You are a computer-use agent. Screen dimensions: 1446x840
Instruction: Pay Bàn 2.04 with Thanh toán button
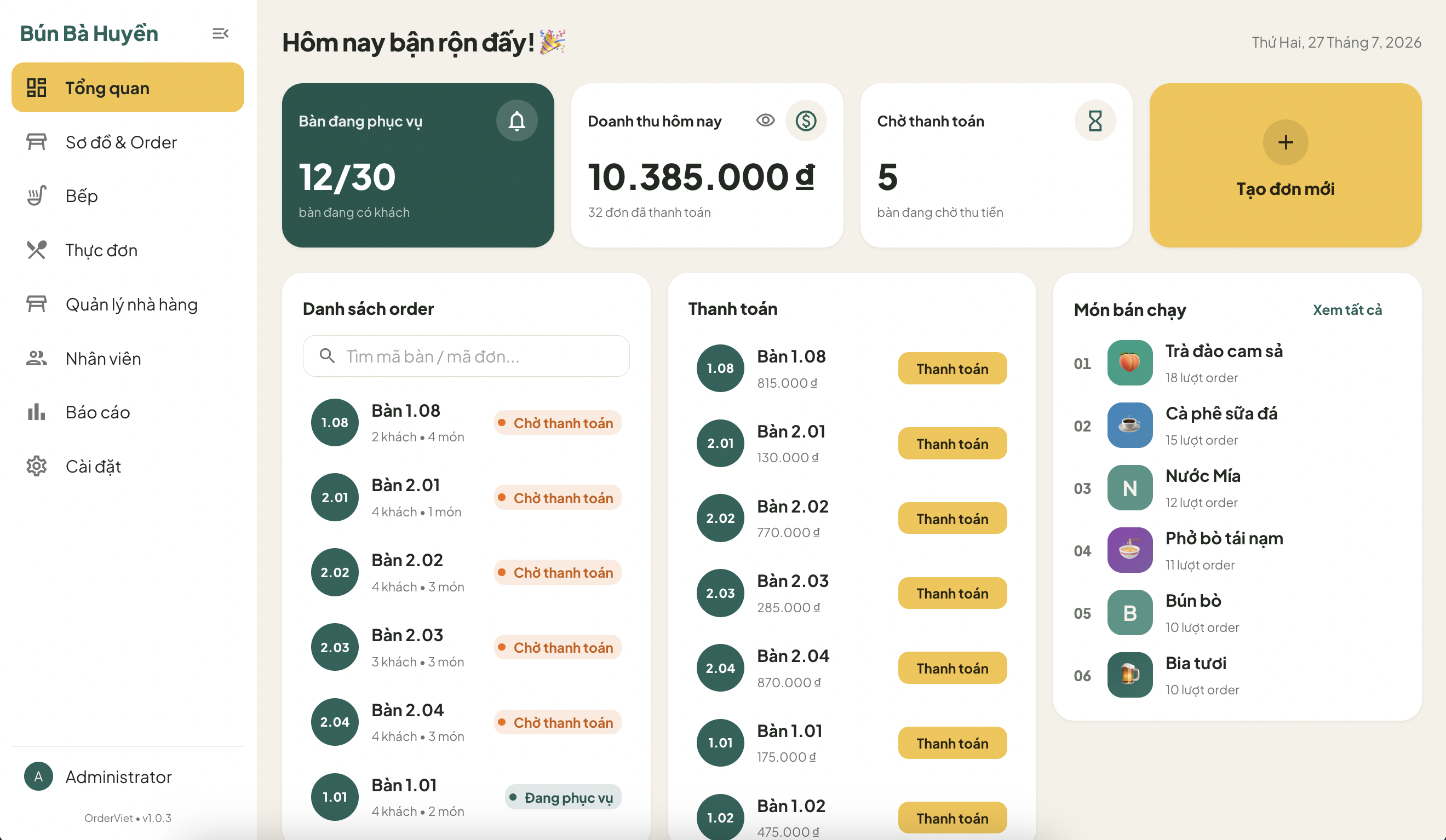[x=952, y=668]
